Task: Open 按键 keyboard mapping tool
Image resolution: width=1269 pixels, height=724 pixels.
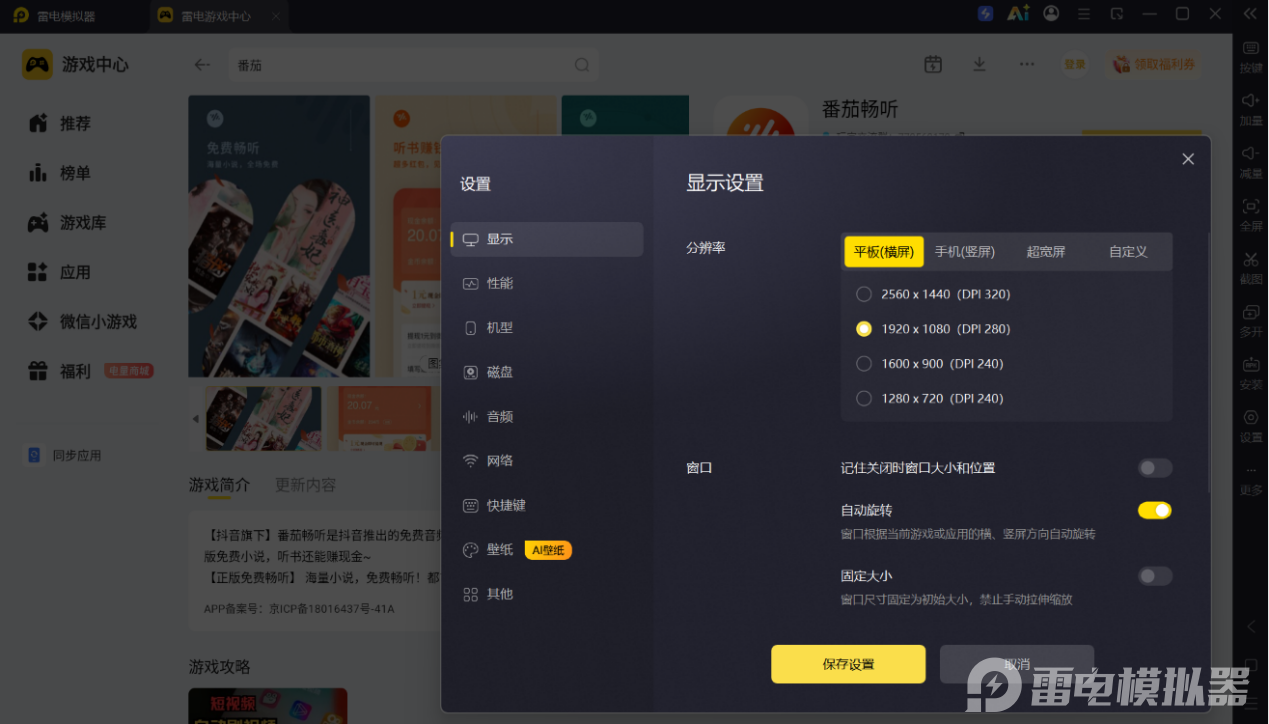Action: coord(1251,57)
